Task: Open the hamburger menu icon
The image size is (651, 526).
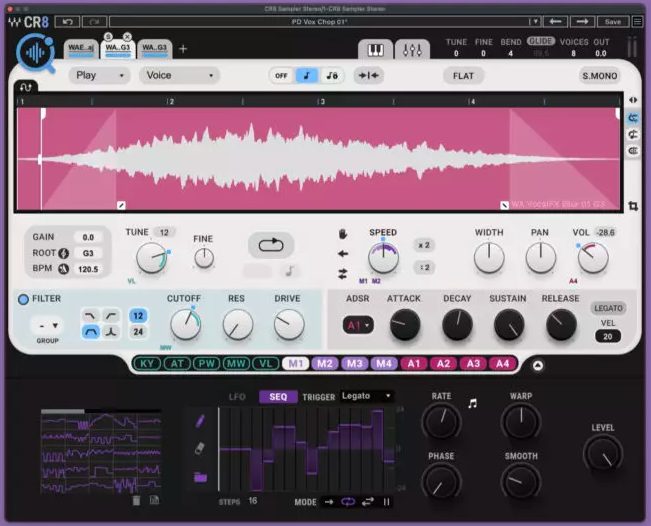Action: (637, 22)
